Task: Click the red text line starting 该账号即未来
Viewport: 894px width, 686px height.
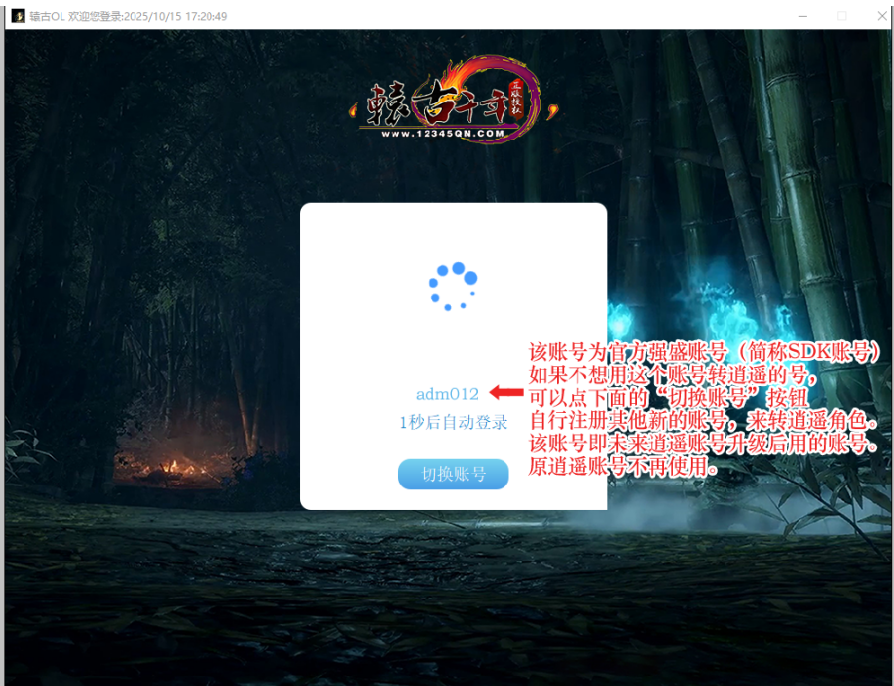Action: (x=704, y=444)
